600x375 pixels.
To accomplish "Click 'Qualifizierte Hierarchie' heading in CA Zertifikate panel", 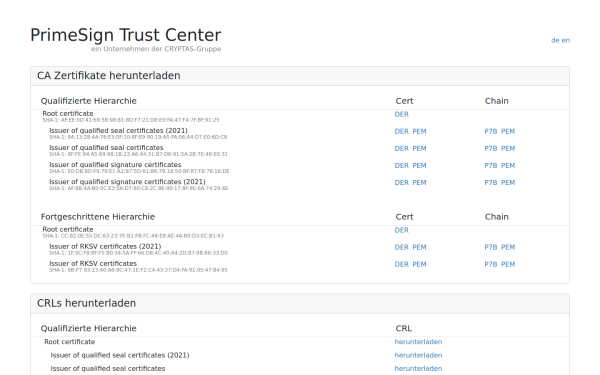I will coord(88,101).
